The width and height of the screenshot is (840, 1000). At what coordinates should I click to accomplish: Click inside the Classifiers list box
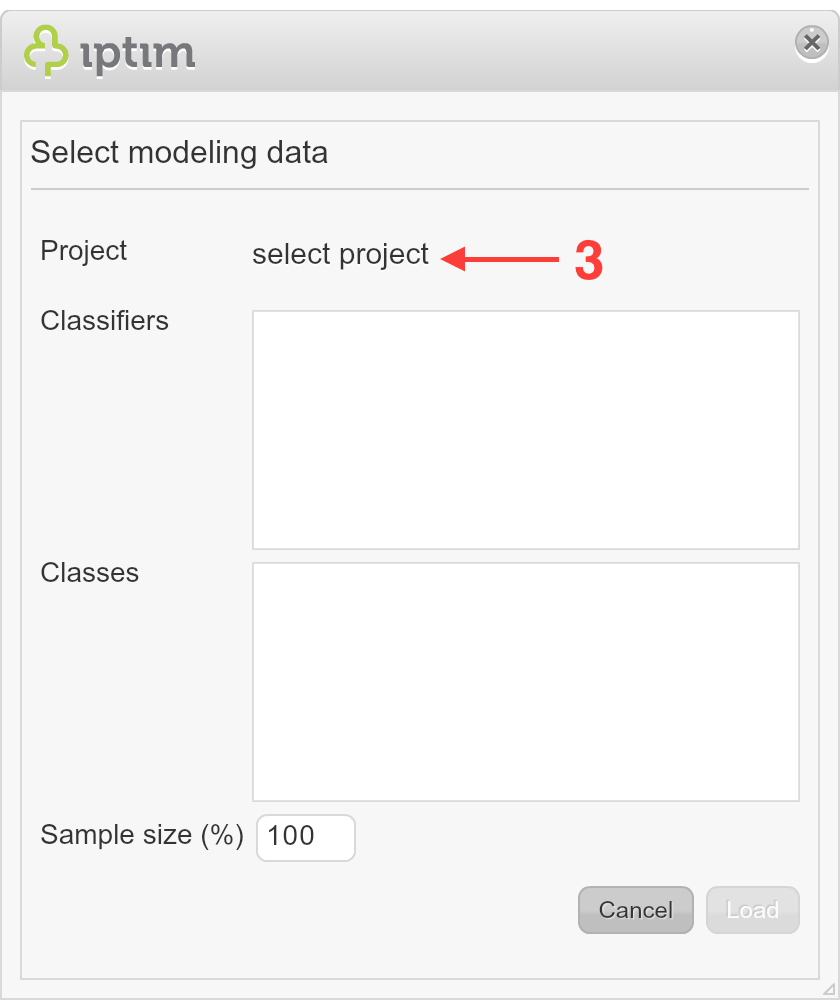point(526,429)
